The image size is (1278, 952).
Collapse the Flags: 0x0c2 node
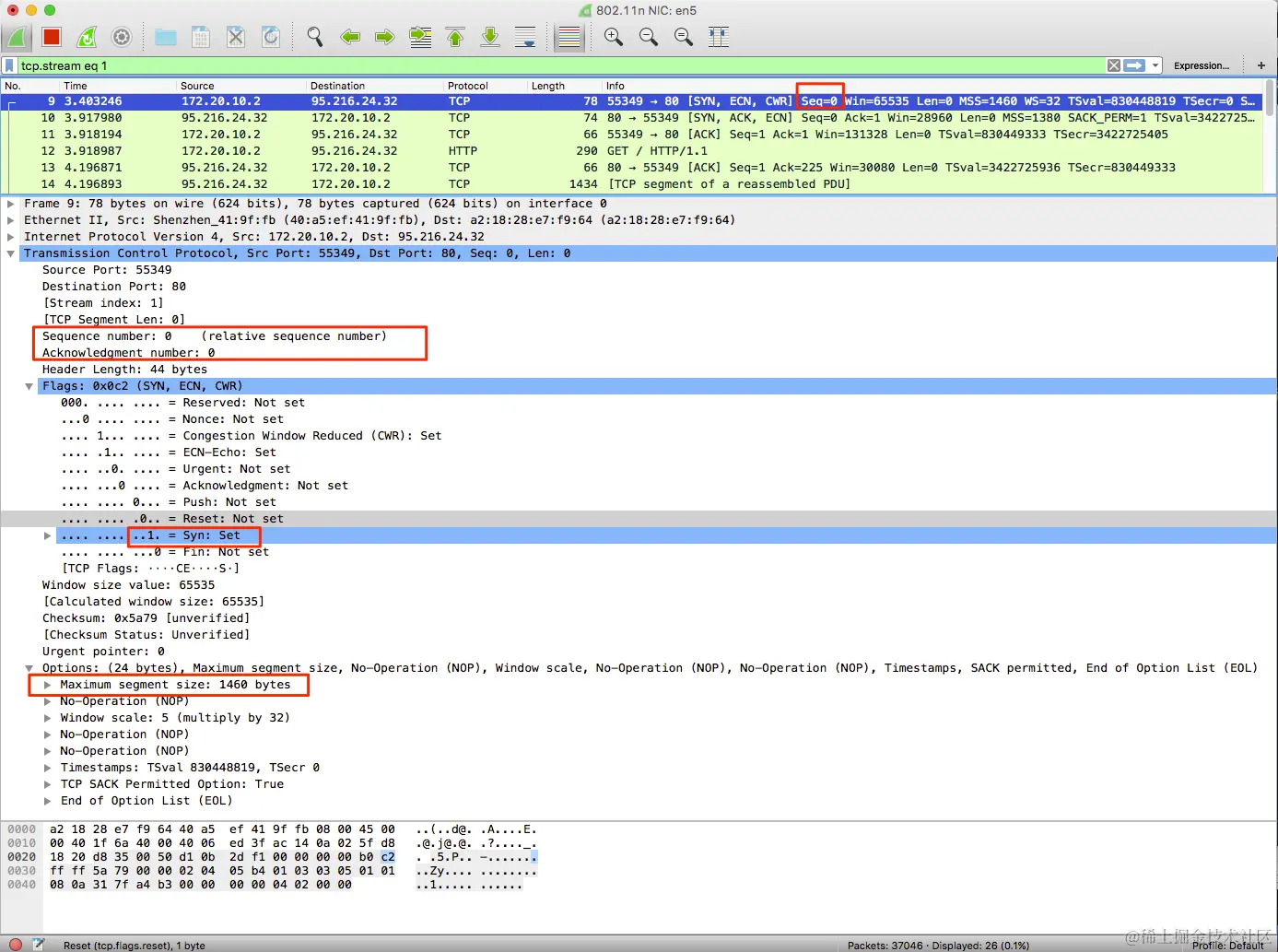tap(29, 386)
